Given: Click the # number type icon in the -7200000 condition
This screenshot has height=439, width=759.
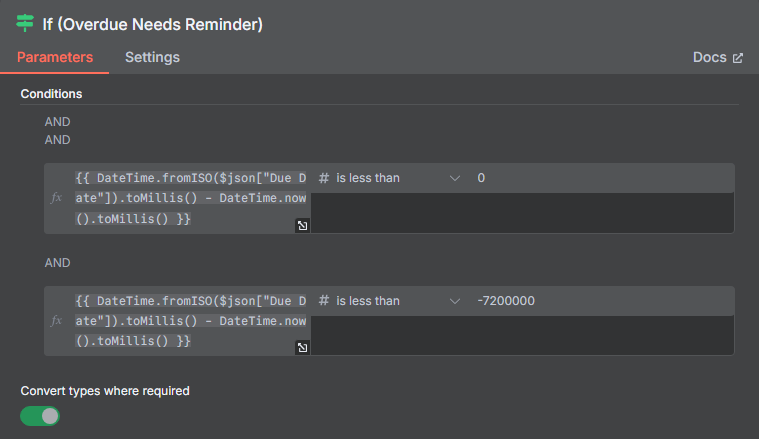Looking at the screenshot, I should 324,301.
